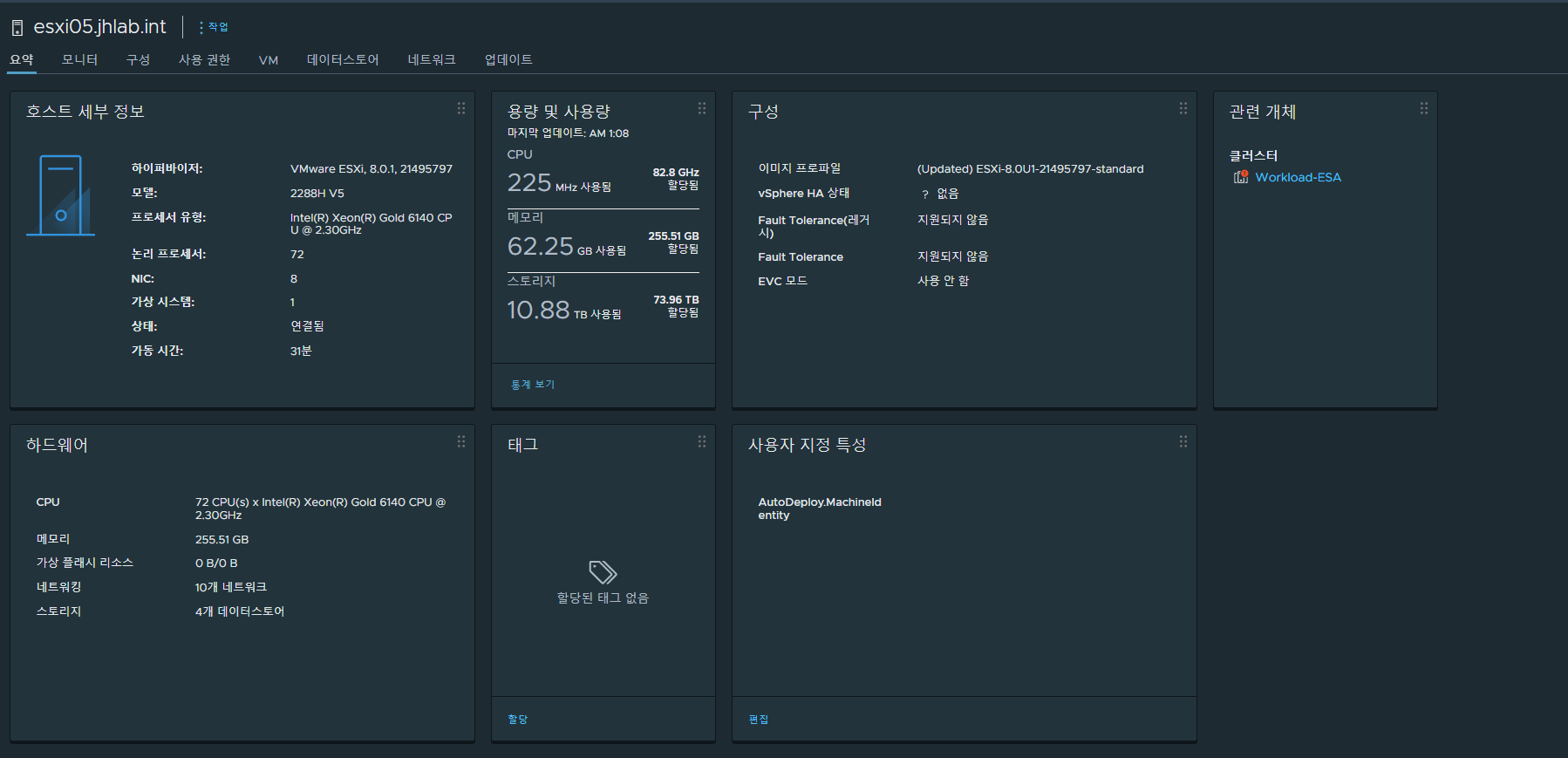This screenshot has height=758, width=1568.
Task: Click the 사용자 지정 특성 card drag handle
Action: (1183, 441)
